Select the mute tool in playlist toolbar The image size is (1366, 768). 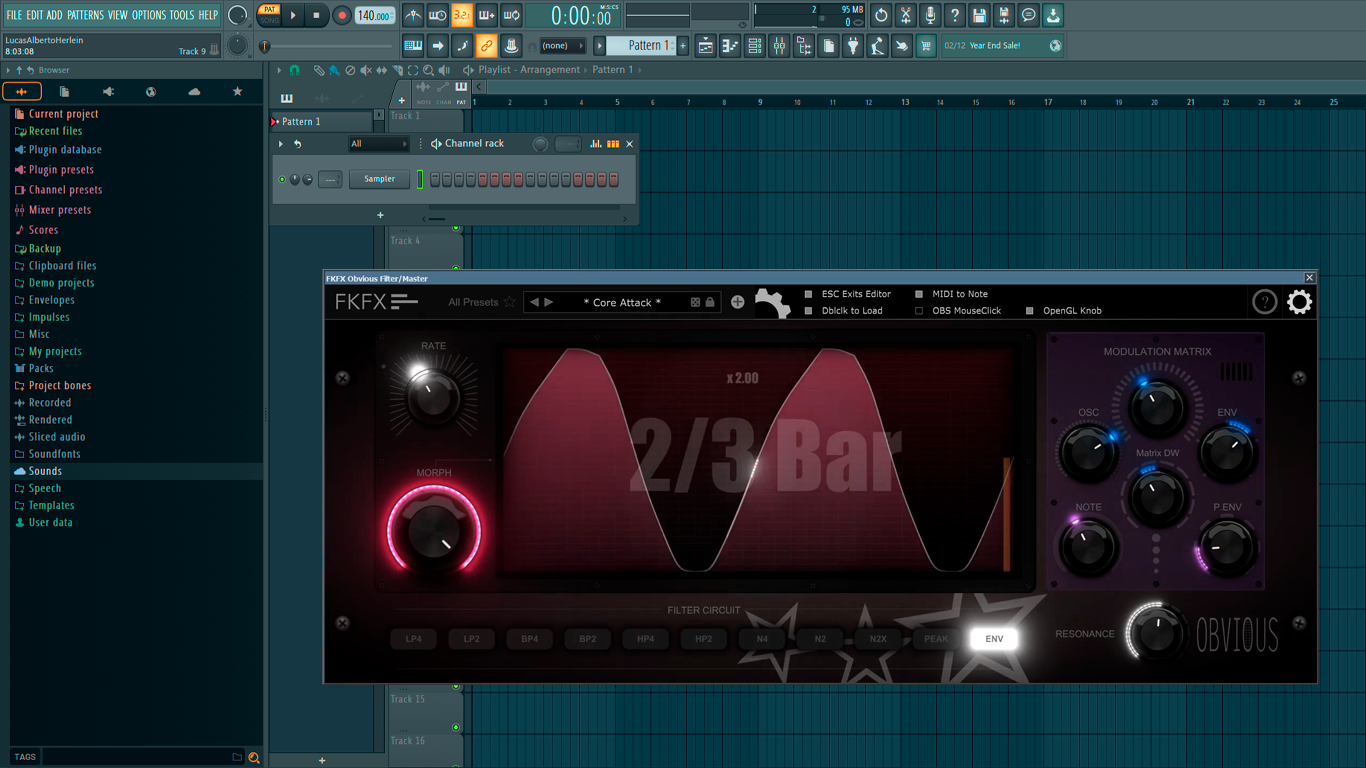pyautogui.click(x=366, y=70)
